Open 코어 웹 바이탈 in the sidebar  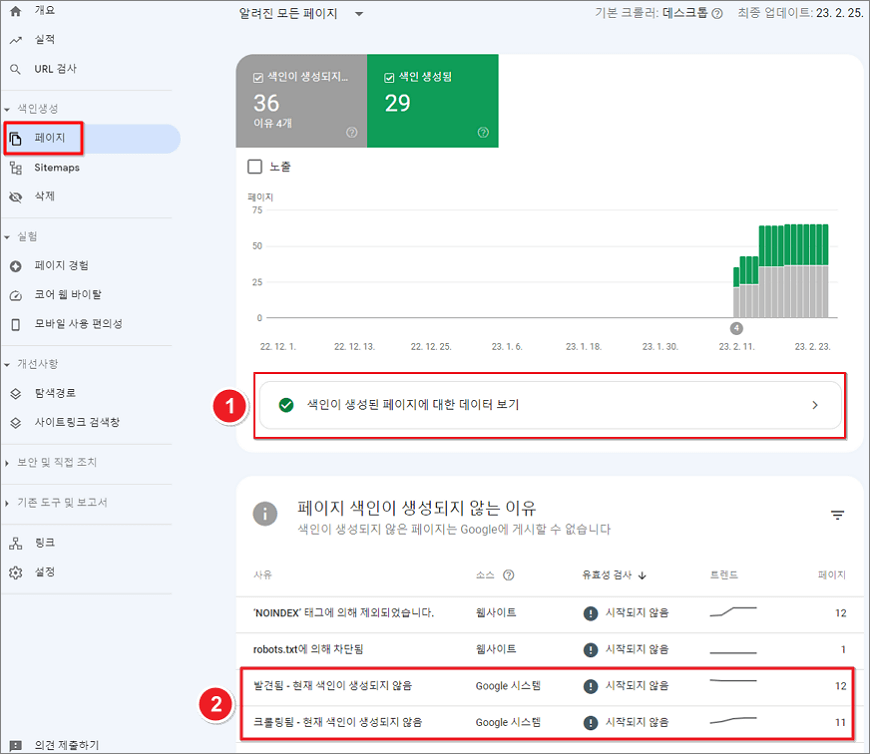(x=68, y=295)
